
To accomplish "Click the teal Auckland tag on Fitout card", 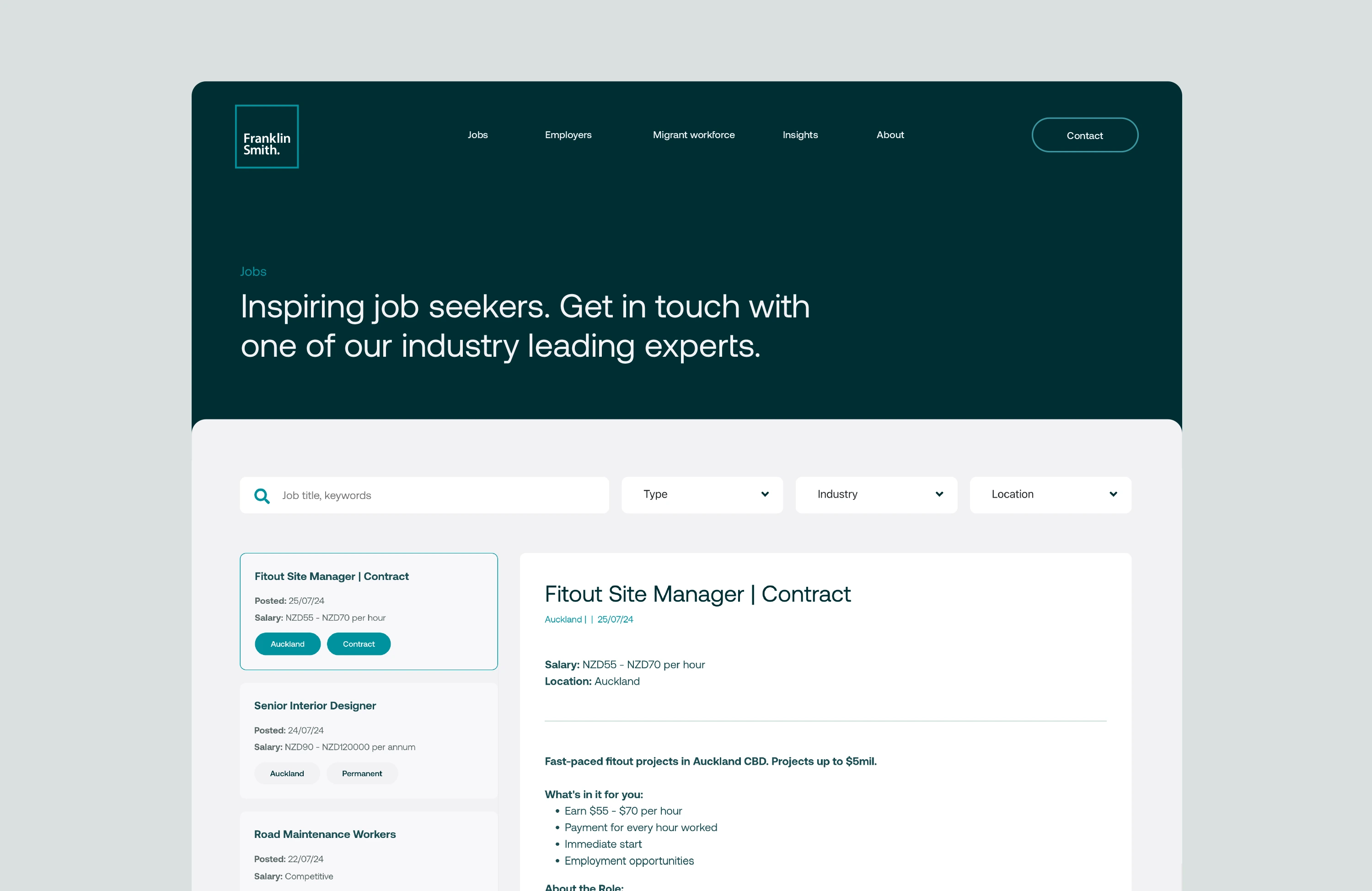I will [288, 644].
